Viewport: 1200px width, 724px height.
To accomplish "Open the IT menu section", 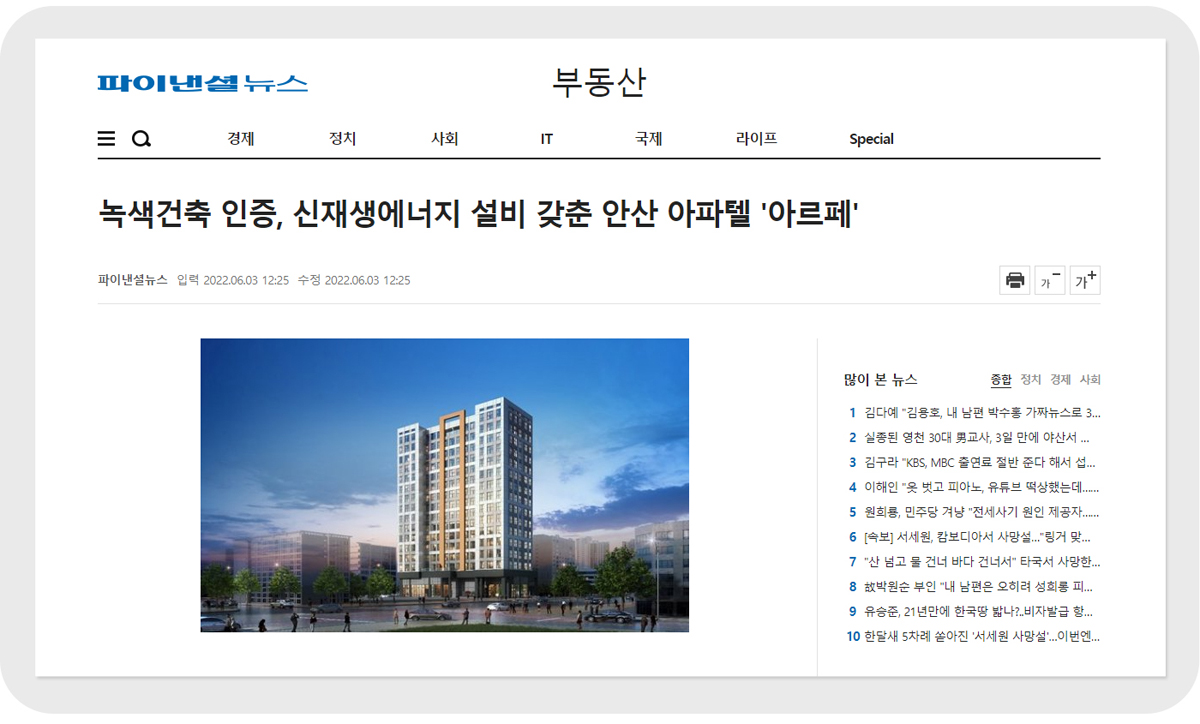I will click(x=547, y=139).
